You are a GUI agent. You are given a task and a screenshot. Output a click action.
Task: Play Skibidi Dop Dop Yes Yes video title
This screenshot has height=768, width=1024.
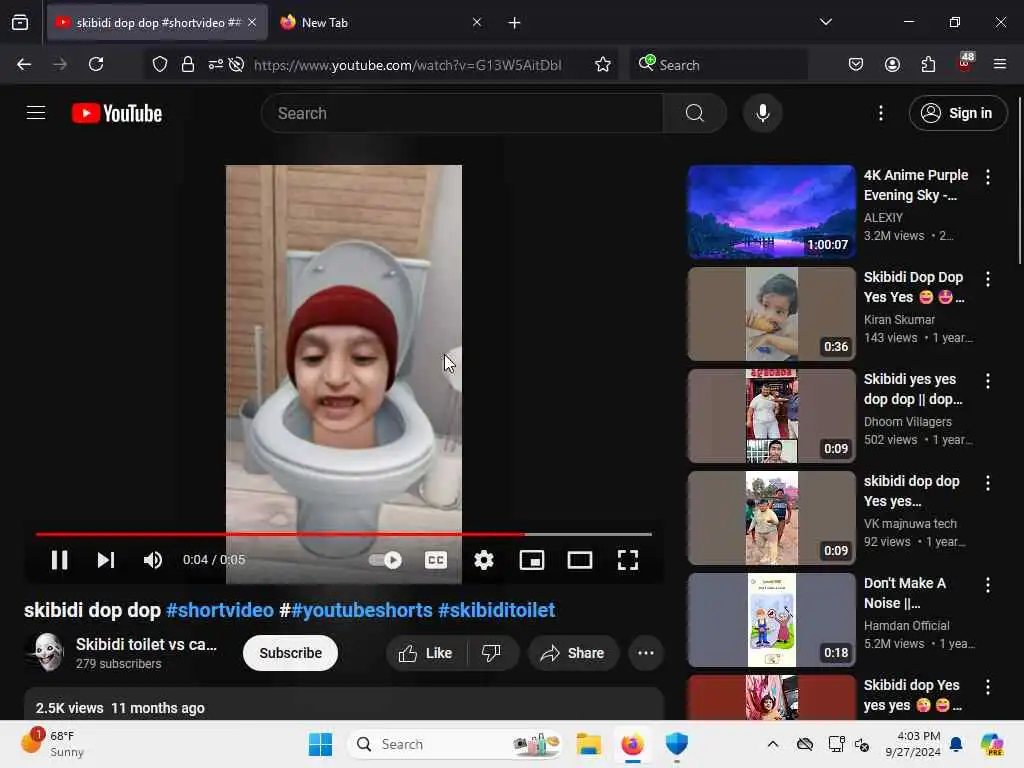(914, 287)
